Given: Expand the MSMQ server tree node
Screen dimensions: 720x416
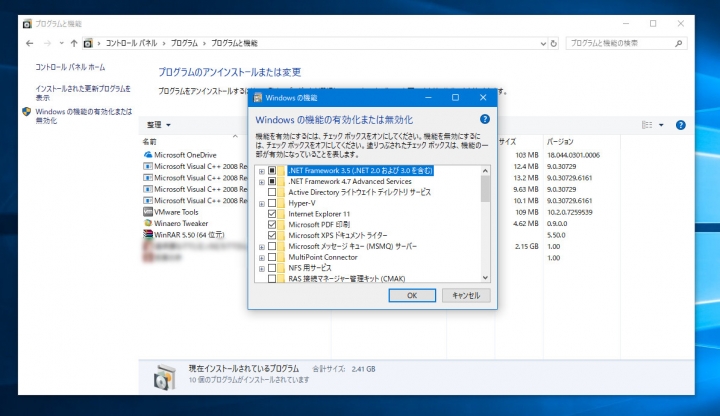Looking at the screenshot, I should coord(262,247).
